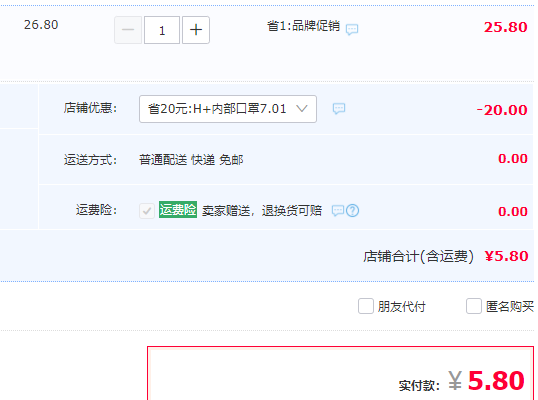Toggle the 运费险 checkbox
This screenshot has width=538, height=400.
[147, 210]
